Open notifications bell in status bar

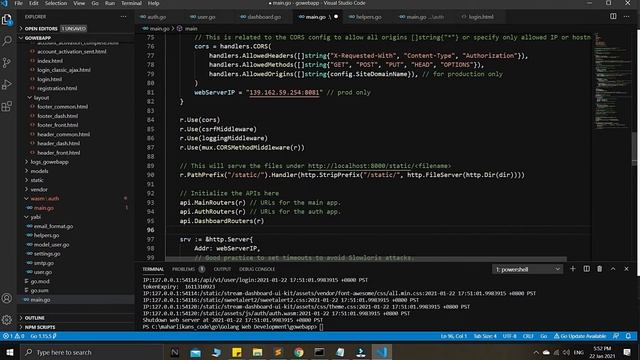pyautogui.click(x=628, y=336)
